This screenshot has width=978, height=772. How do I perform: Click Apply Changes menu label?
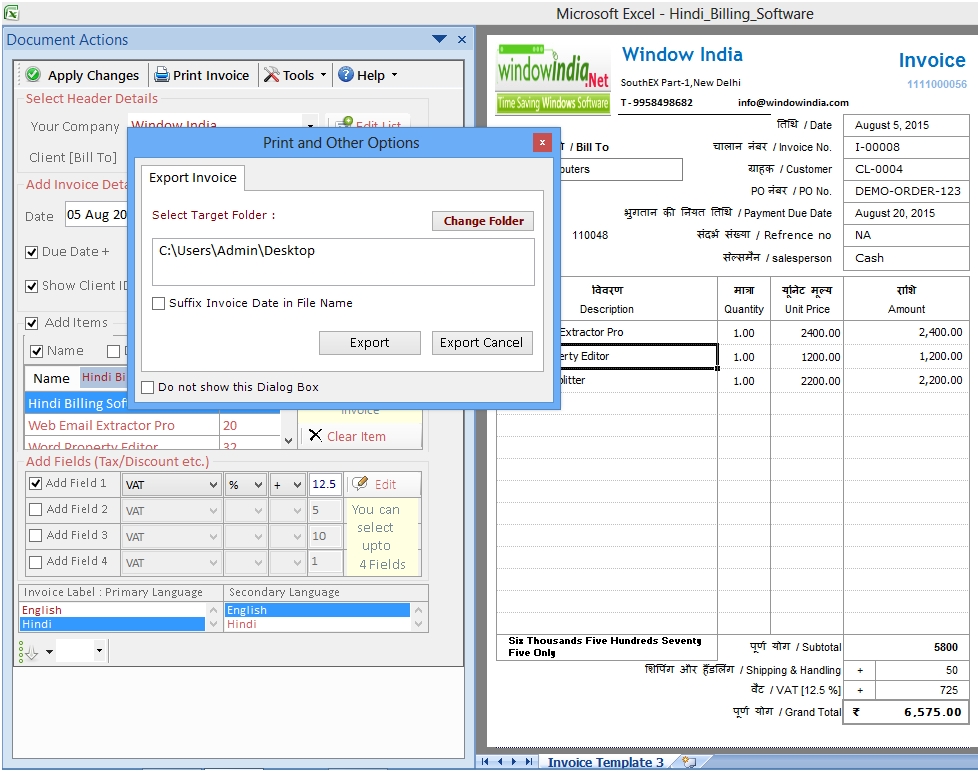point(94,75)
